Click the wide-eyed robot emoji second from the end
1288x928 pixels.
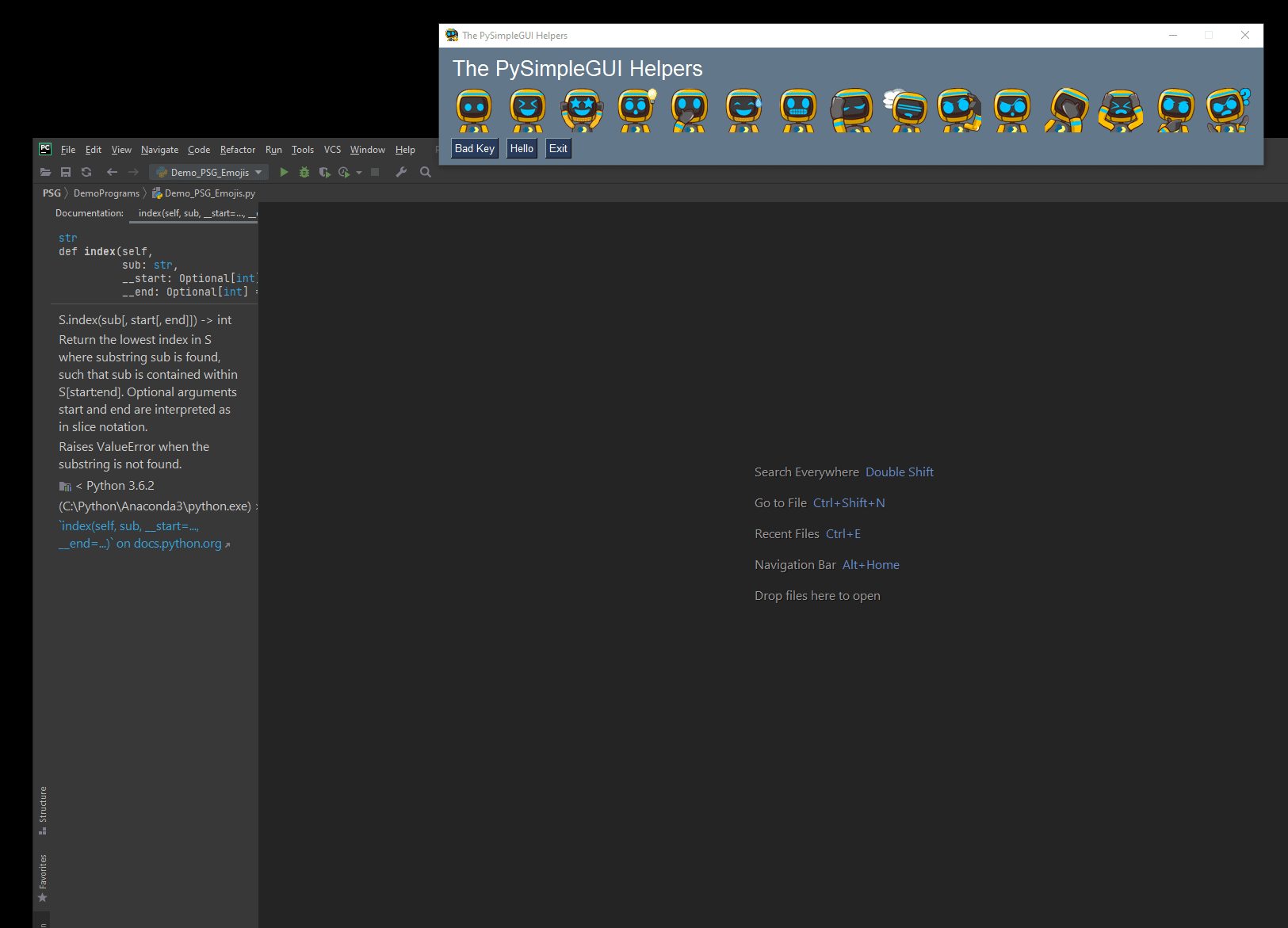coord(1175,110)
